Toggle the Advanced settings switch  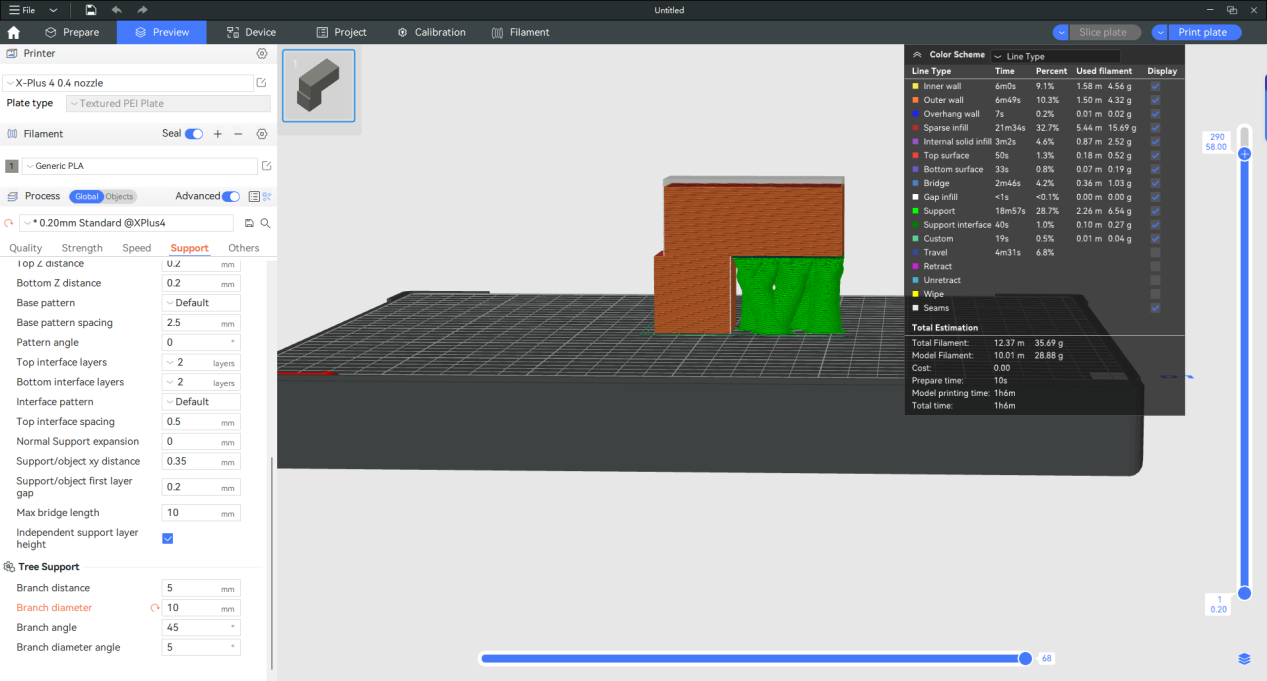pyautogui.click(x=230, y=196)
